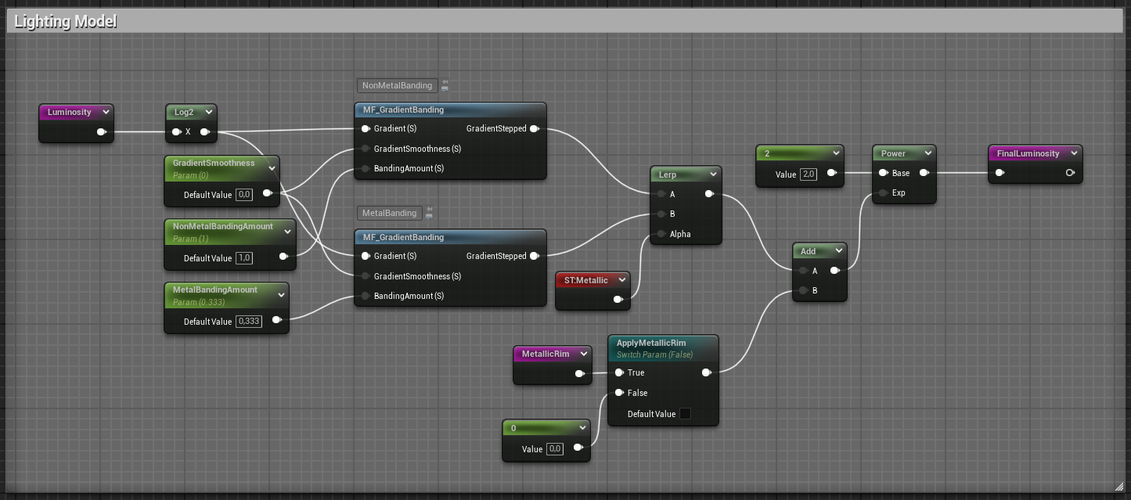This screenshot has height=500, width=1131.
Task: Expand the Power node chevron
Action: 928,153
